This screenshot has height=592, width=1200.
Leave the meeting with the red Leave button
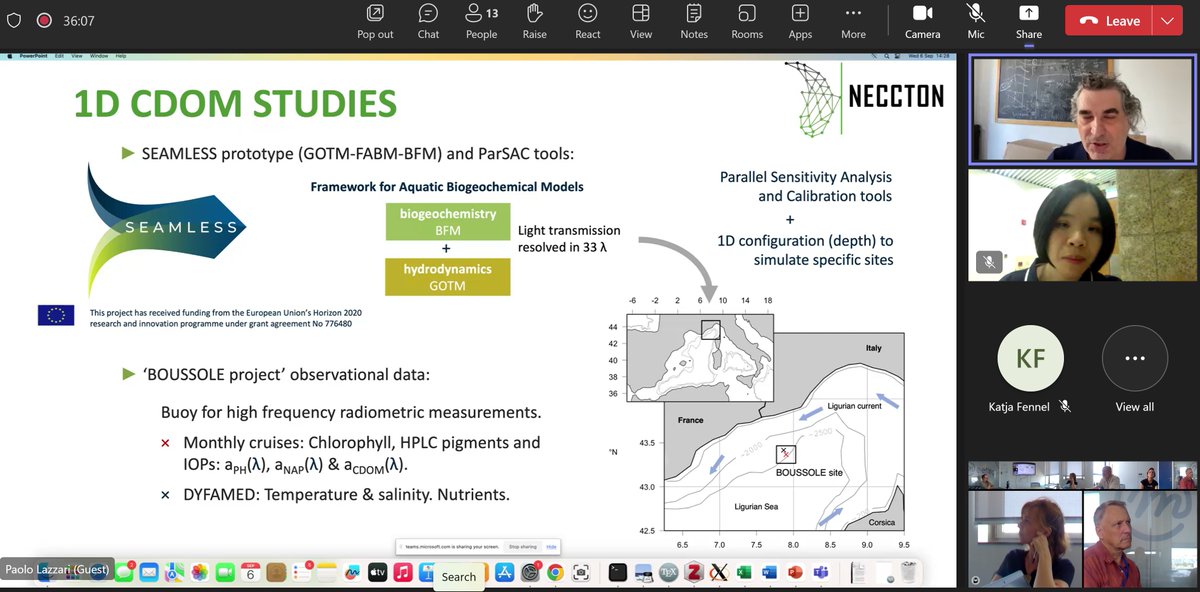click(x=1109, y=21)
